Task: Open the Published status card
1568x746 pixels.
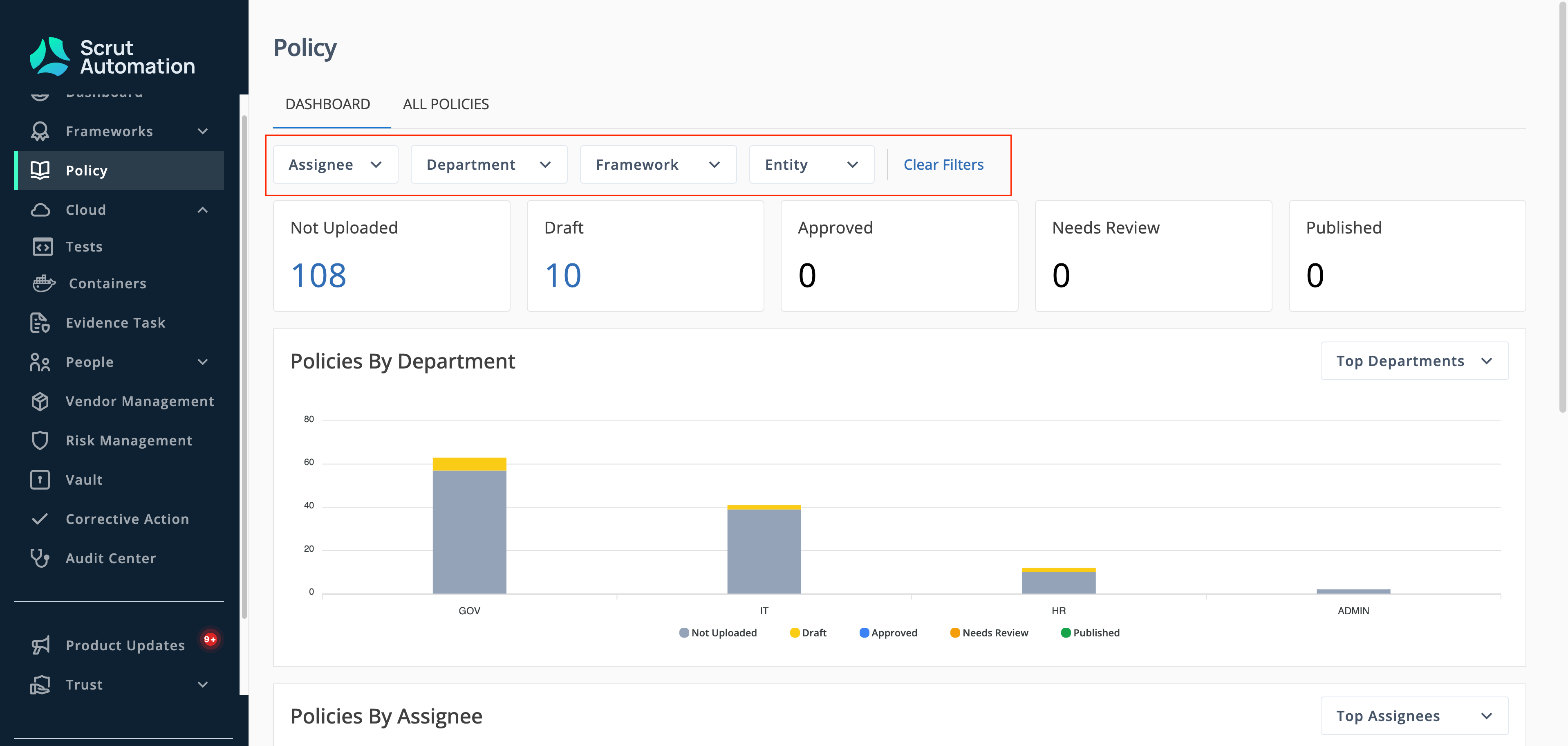Action: point(1407,256)
